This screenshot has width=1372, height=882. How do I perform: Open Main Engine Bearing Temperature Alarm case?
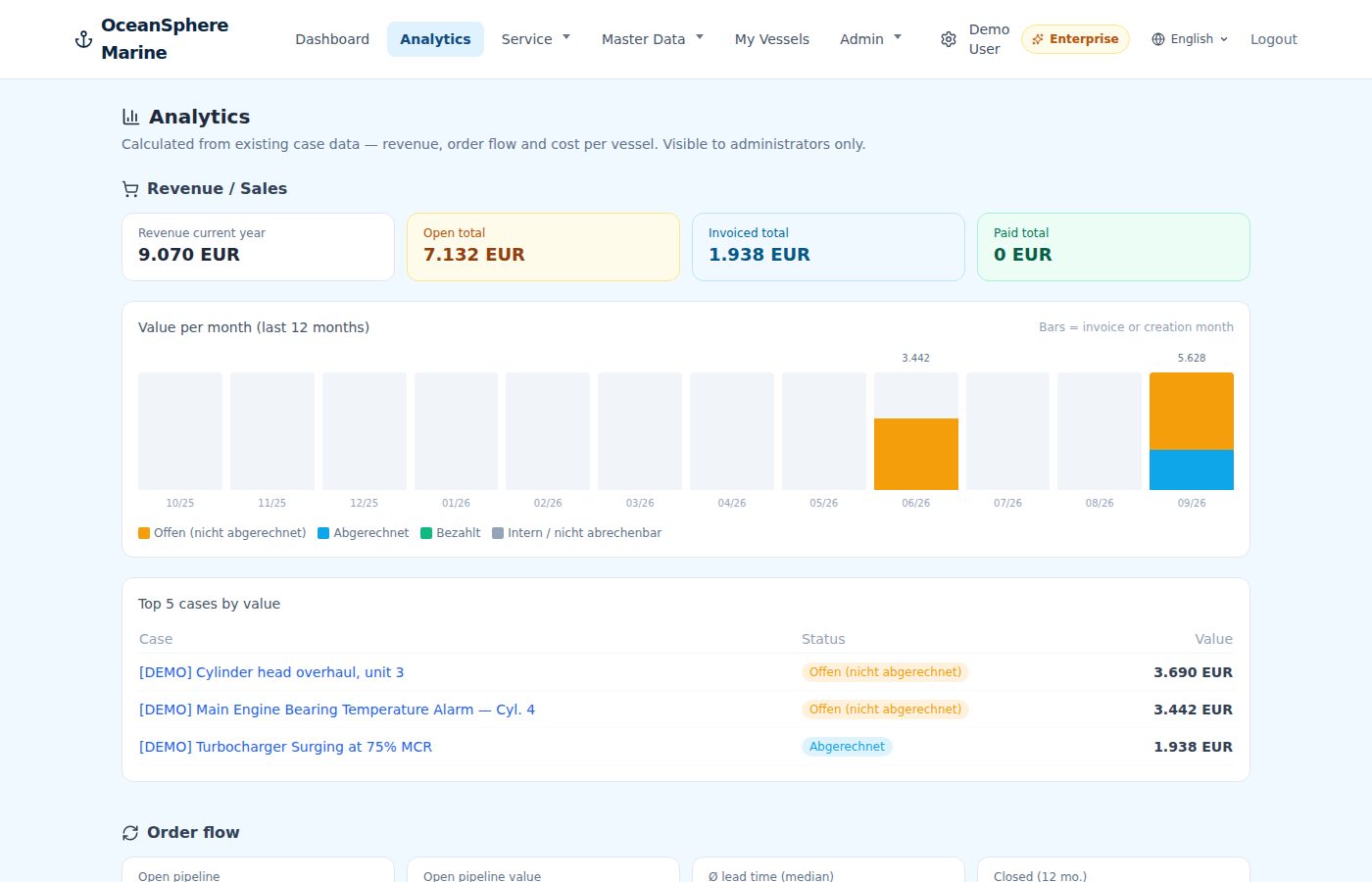tap(337, 710)
